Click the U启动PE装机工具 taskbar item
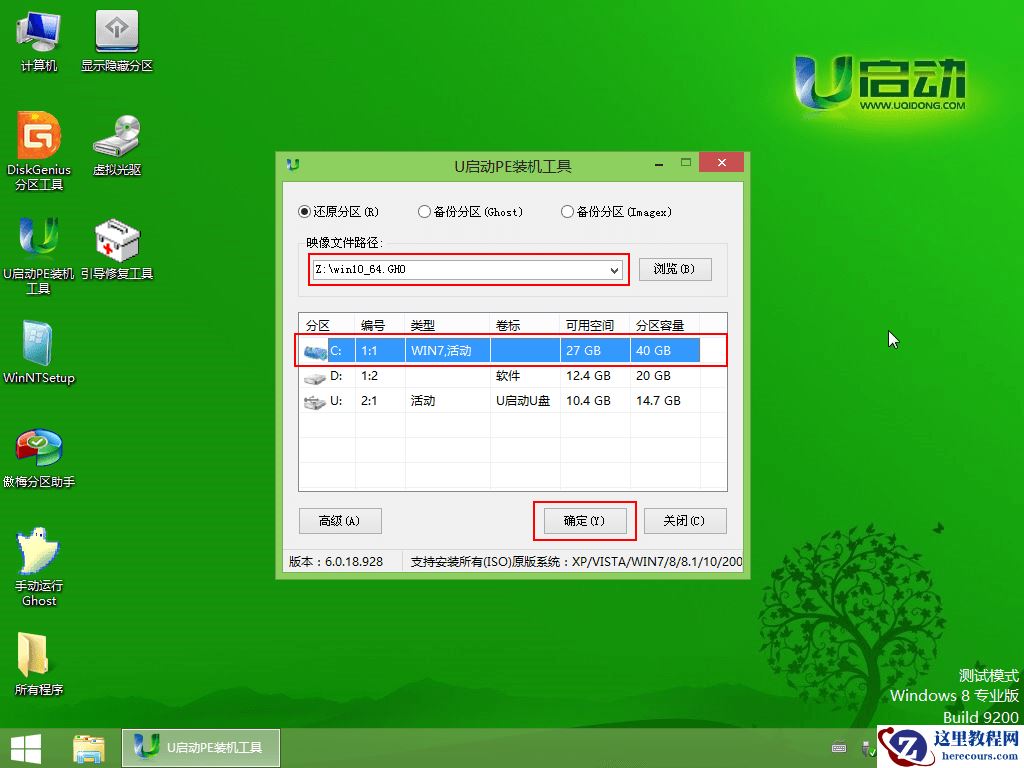 [200, 747]
